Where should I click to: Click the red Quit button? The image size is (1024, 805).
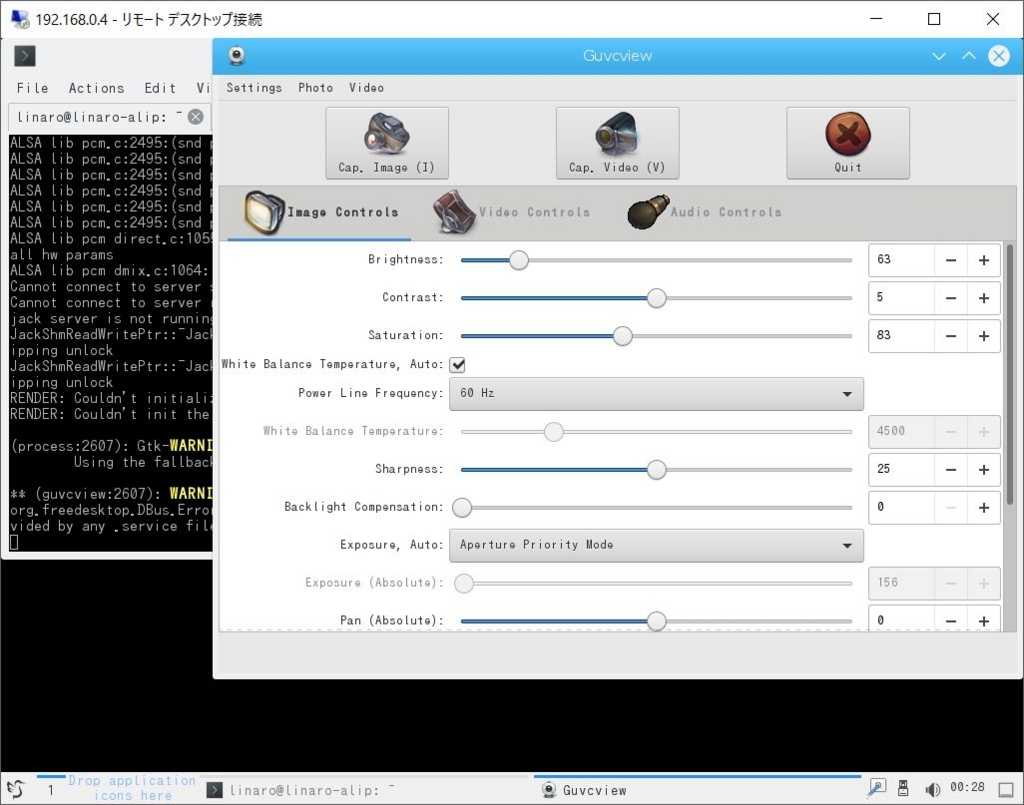tap(848, 143)
